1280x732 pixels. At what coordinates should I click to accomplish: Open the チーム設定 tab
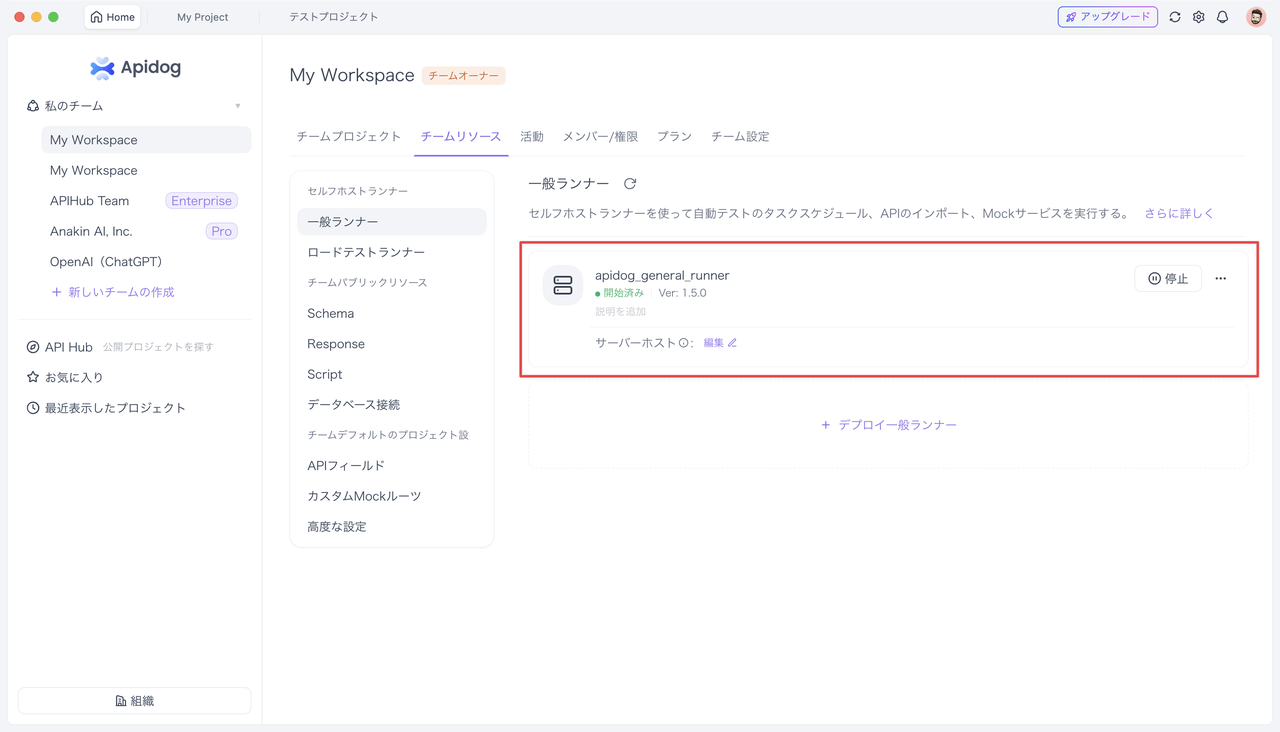(740, 136)
